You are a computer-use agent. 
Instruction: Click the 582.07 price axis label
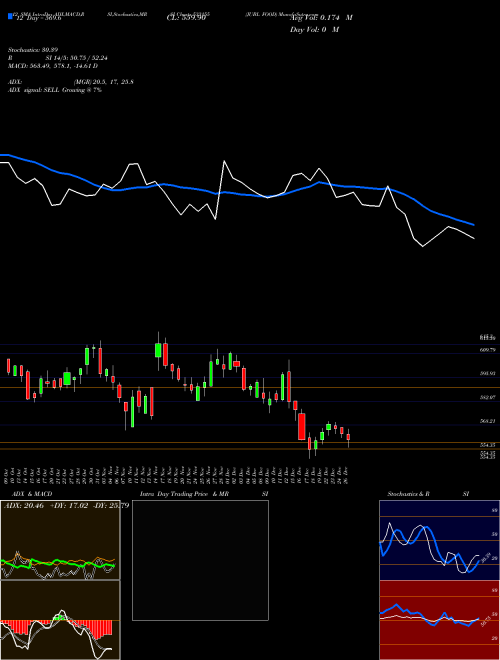pyautogui.click(x=488, y=397)
